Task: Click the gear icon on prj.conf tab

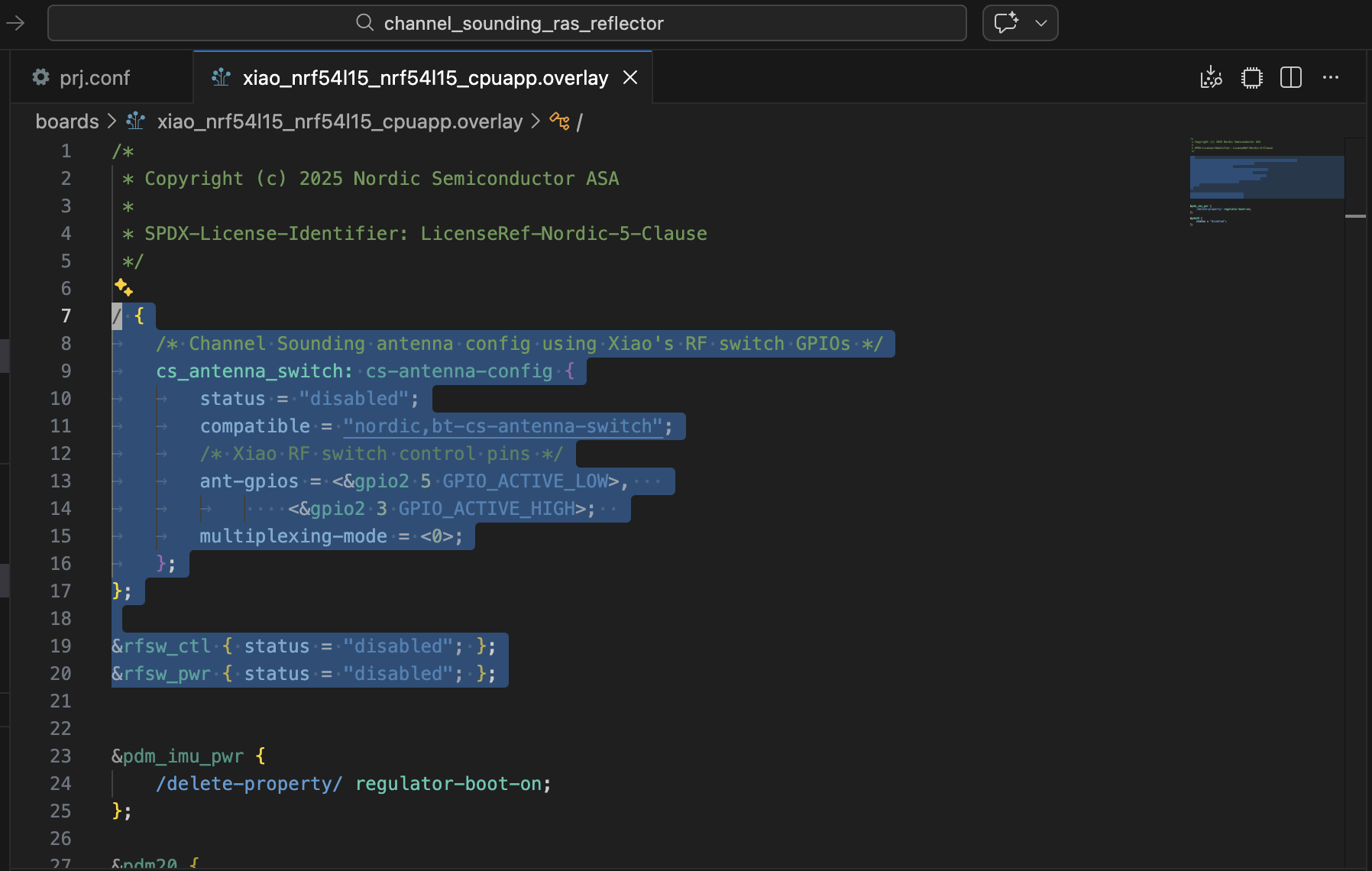Action: (40, 77)
